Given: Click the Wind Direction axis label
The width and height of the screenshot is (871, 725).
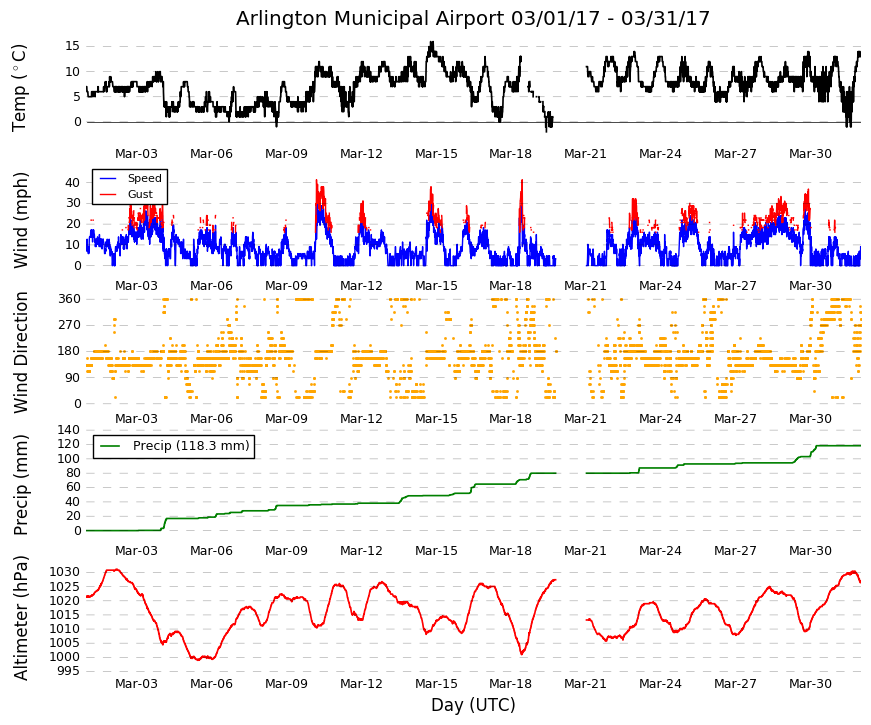Looking at the screenshot, I should pos(20,352).
